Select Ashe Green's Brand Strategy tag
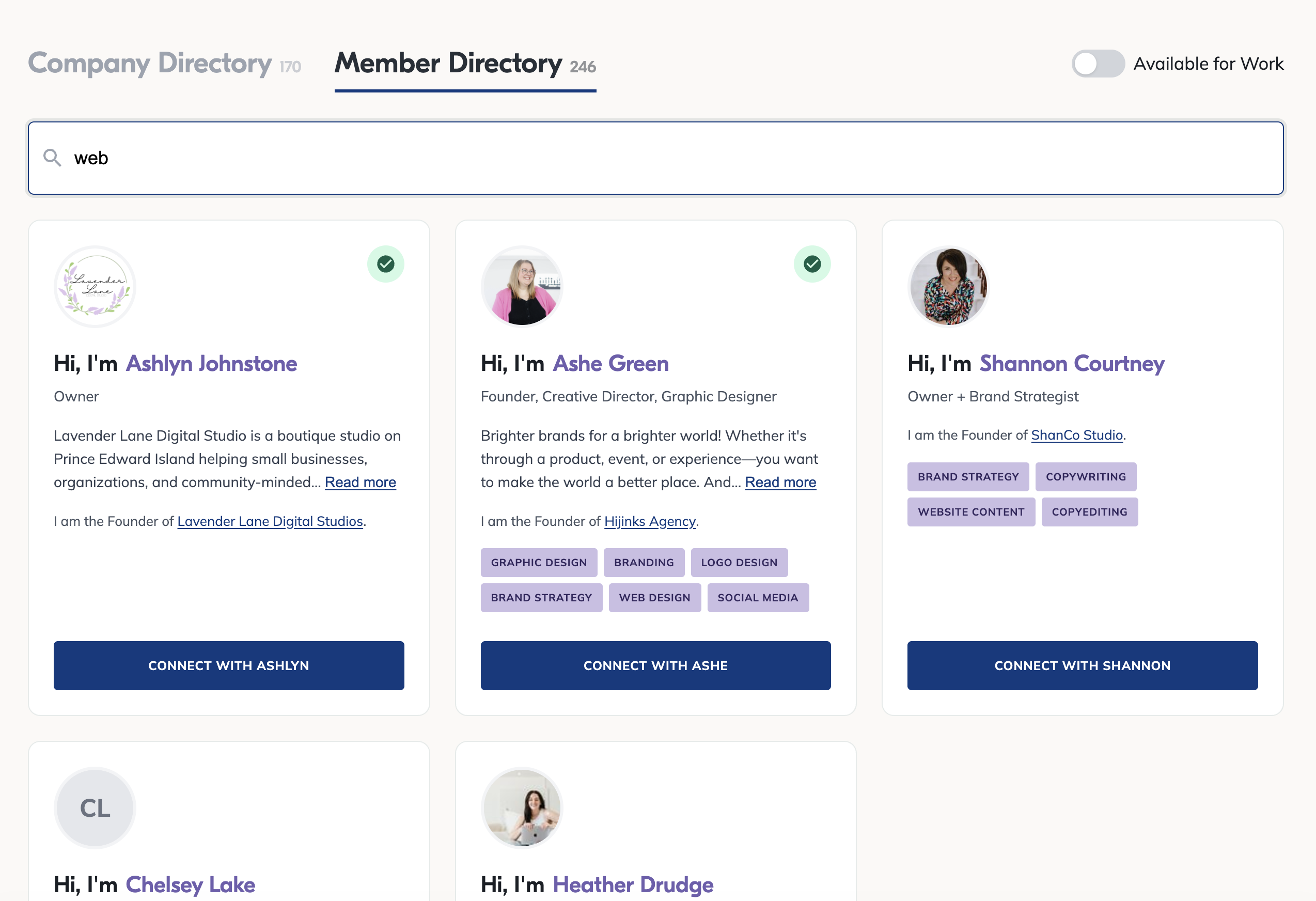 [541, 597]
